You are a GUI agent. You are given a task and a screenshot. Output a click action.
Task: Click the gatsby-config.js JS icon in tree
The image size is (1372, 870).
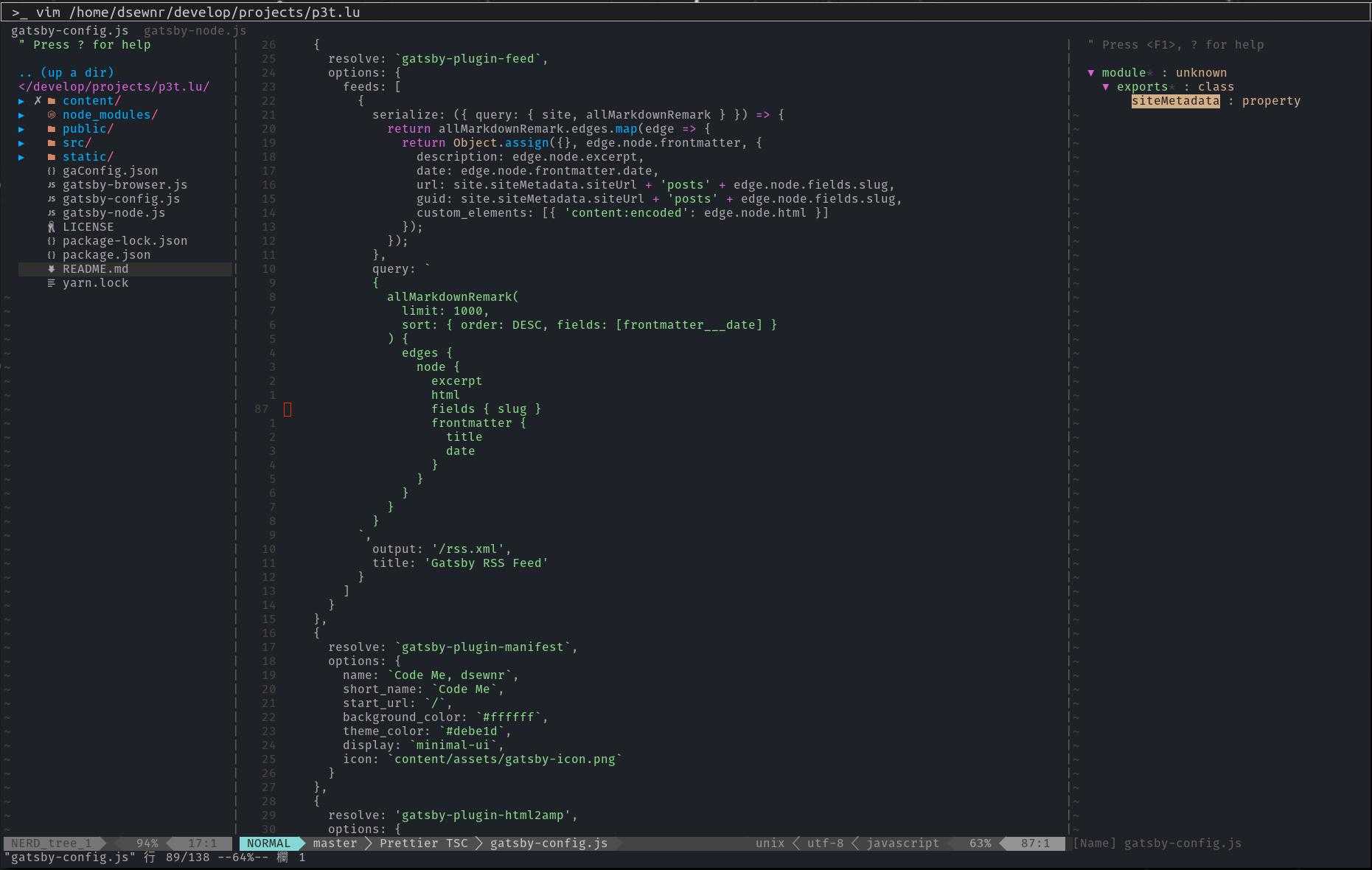point(52,199)
